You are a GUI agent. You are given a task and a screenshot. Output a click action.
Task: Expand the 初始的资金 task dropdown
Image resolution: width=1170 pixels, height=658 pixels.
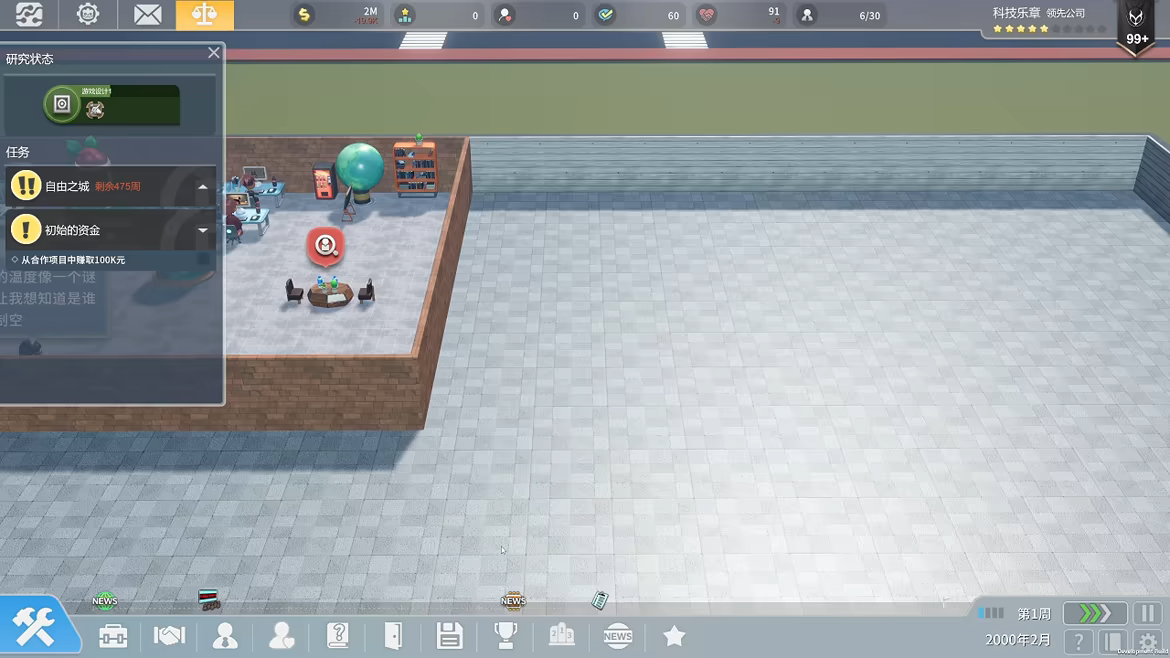[203, 230]
